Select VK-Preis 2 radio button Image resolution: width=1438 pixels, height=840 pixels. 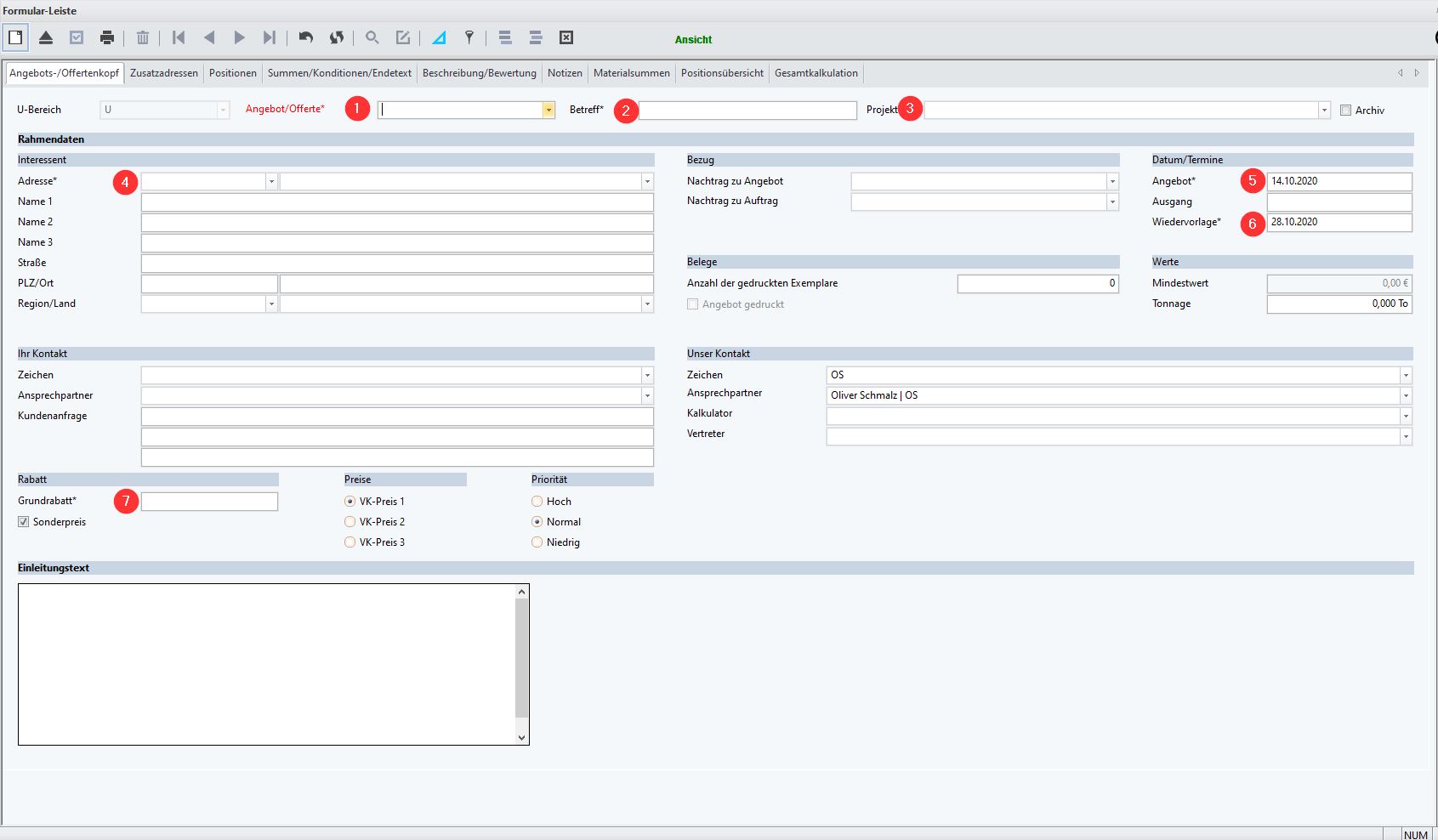350,522
